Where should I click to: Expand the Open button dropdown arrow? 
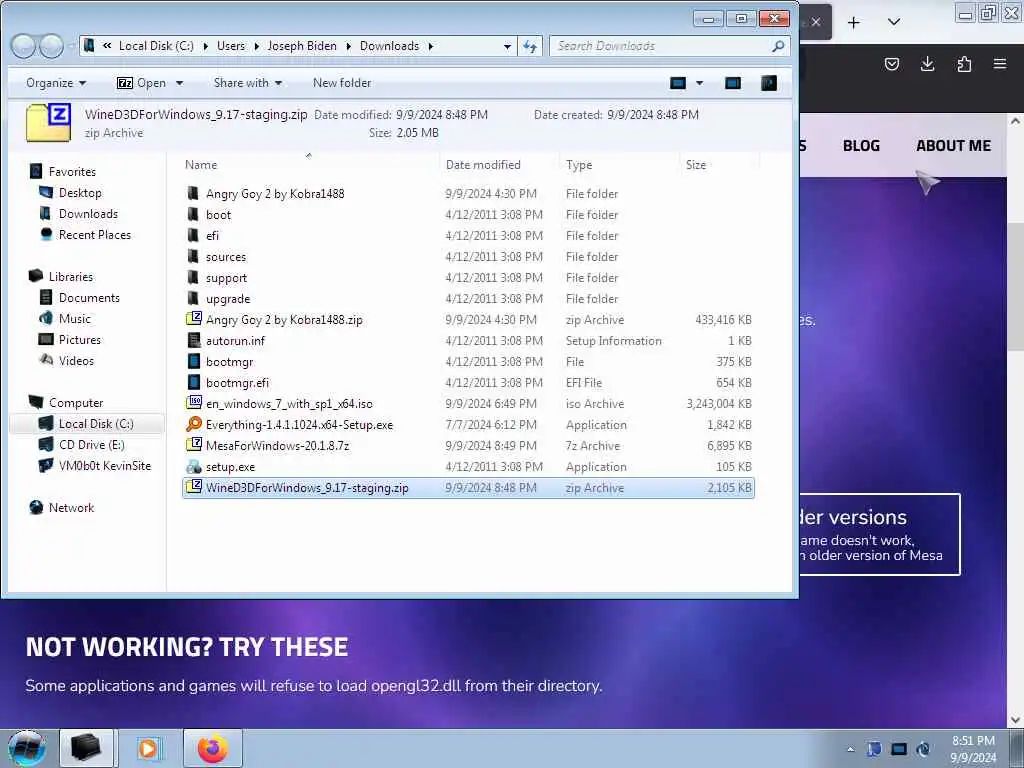point(180,83)
